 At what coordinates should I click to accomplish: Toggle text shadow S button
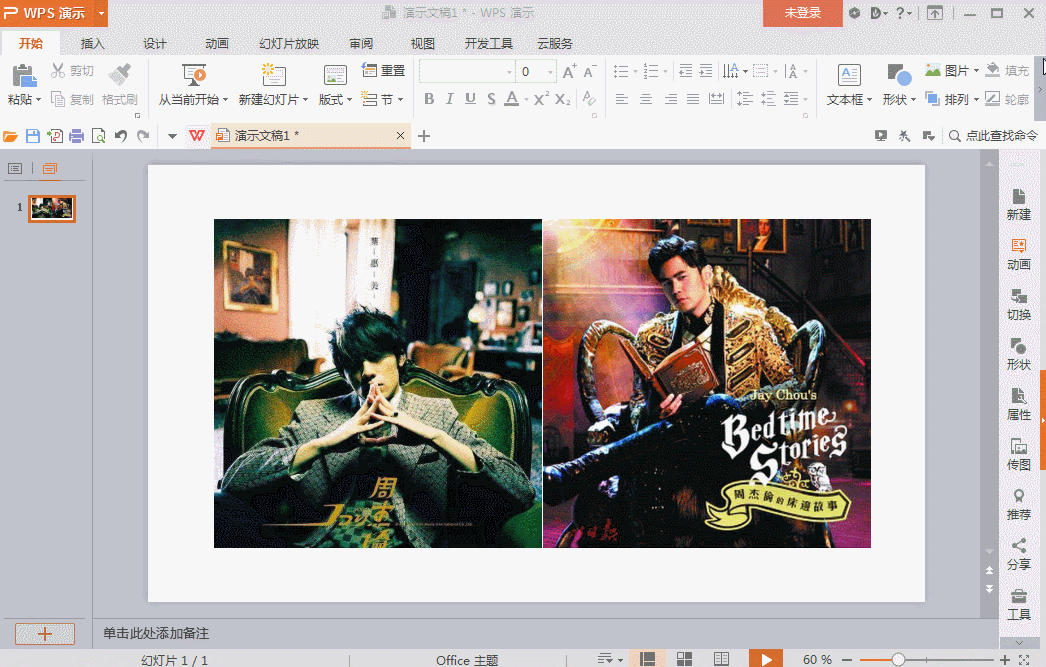491,99
